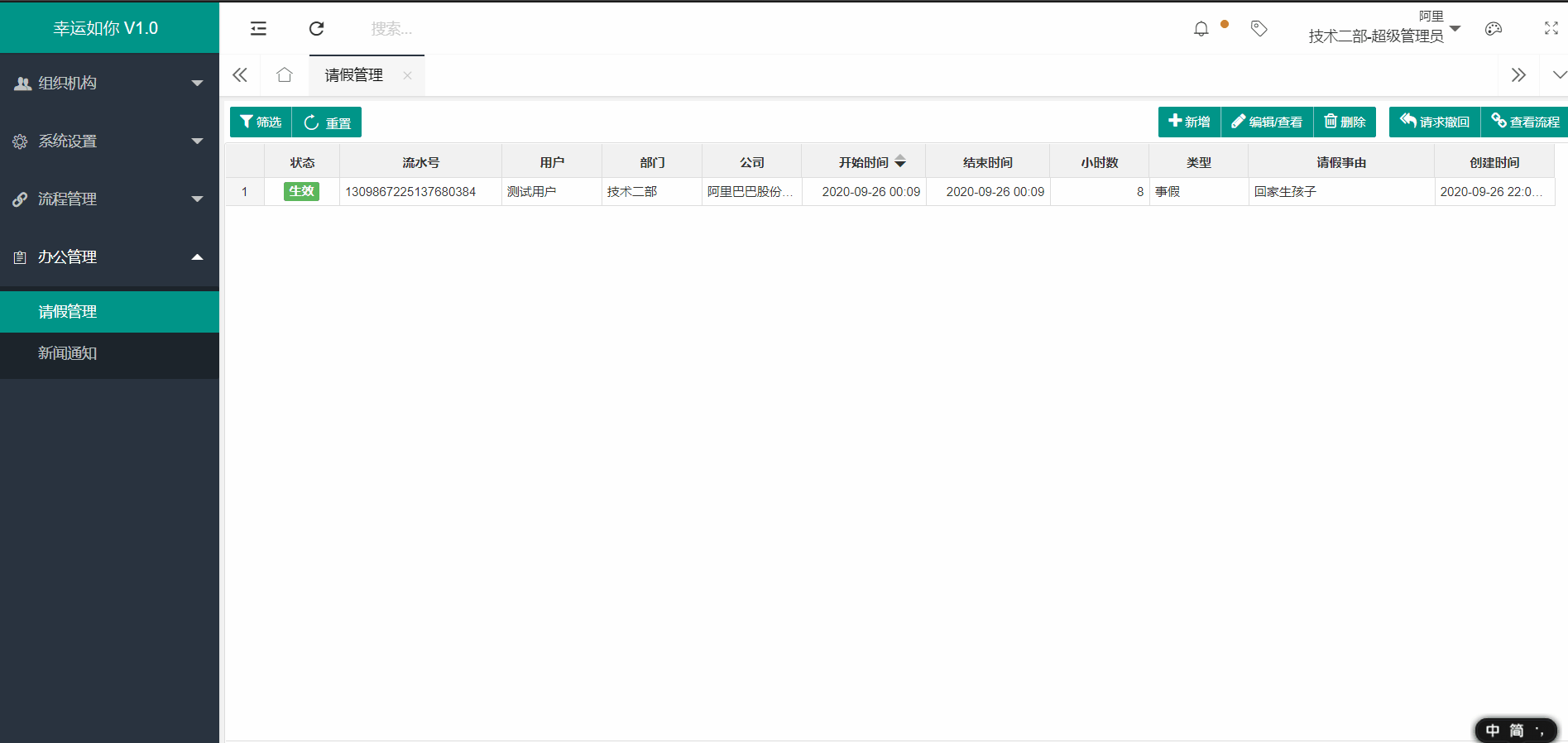The width and height of the screenshot is (1568, 743).
Task: Click the 流水号 column header
Action: (420, 162)
